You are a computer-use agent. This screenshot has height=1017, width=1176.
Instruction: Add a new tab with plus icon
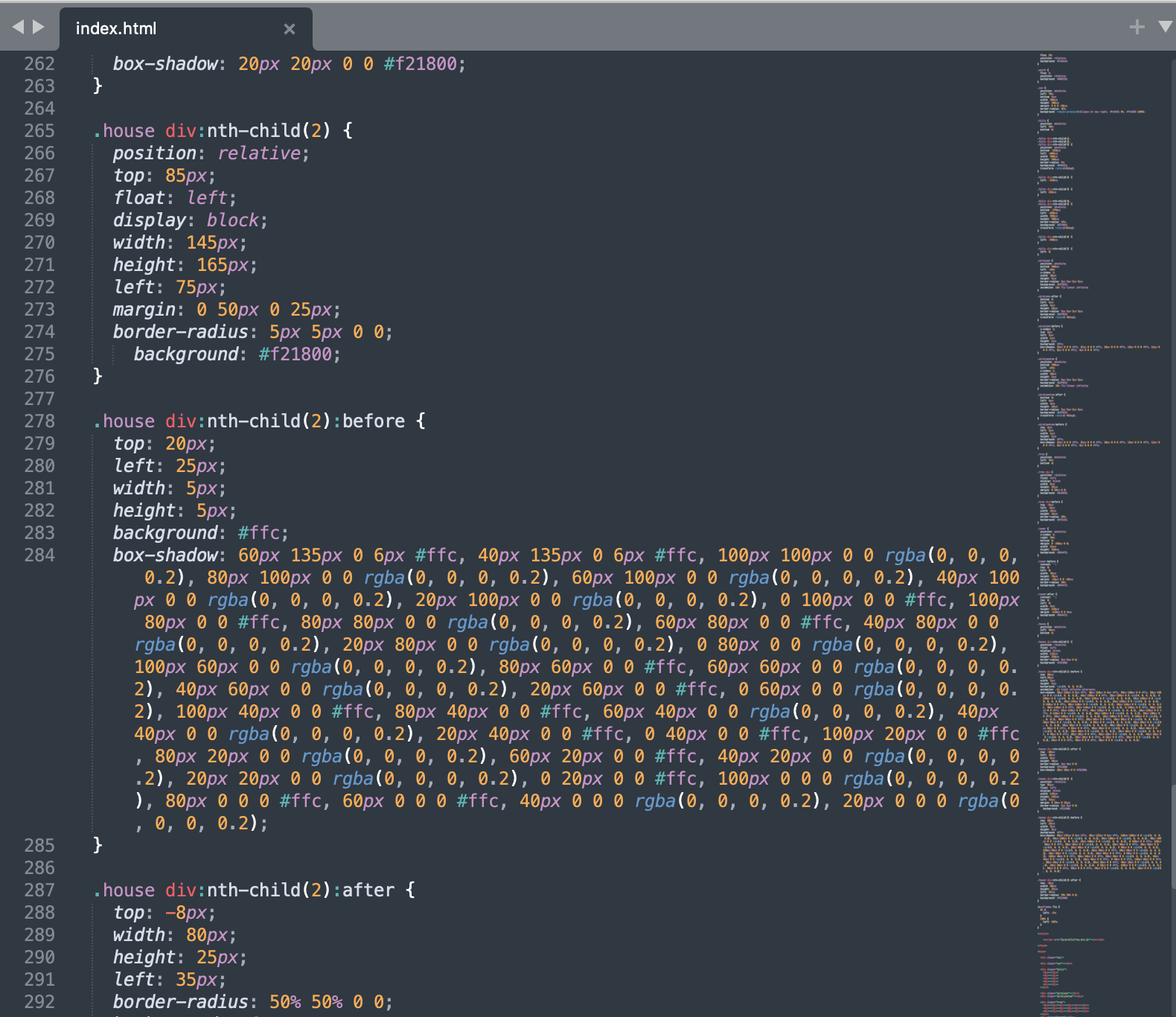coord(1137,28)
